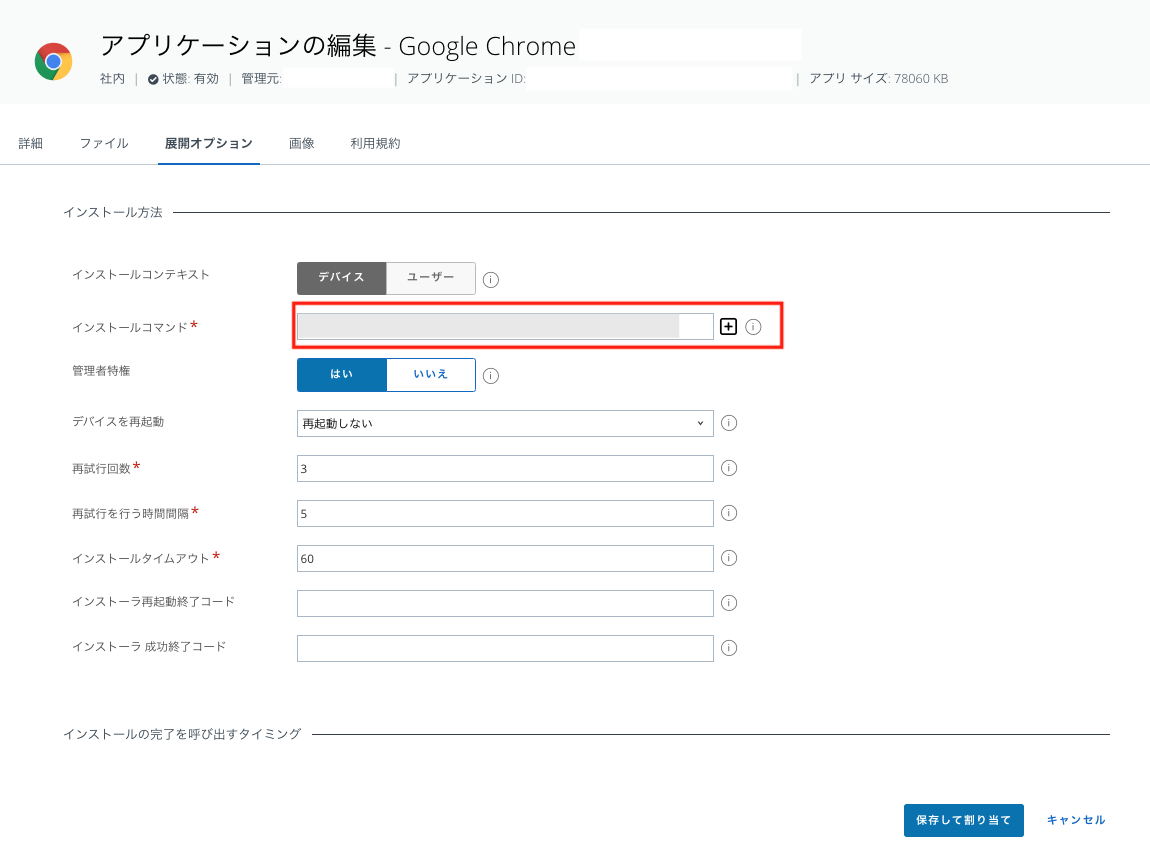Click the インストールの完了を呼び出すタイミング heading
This screenshot has height=867, width=1150.
(x=182, y=734)
